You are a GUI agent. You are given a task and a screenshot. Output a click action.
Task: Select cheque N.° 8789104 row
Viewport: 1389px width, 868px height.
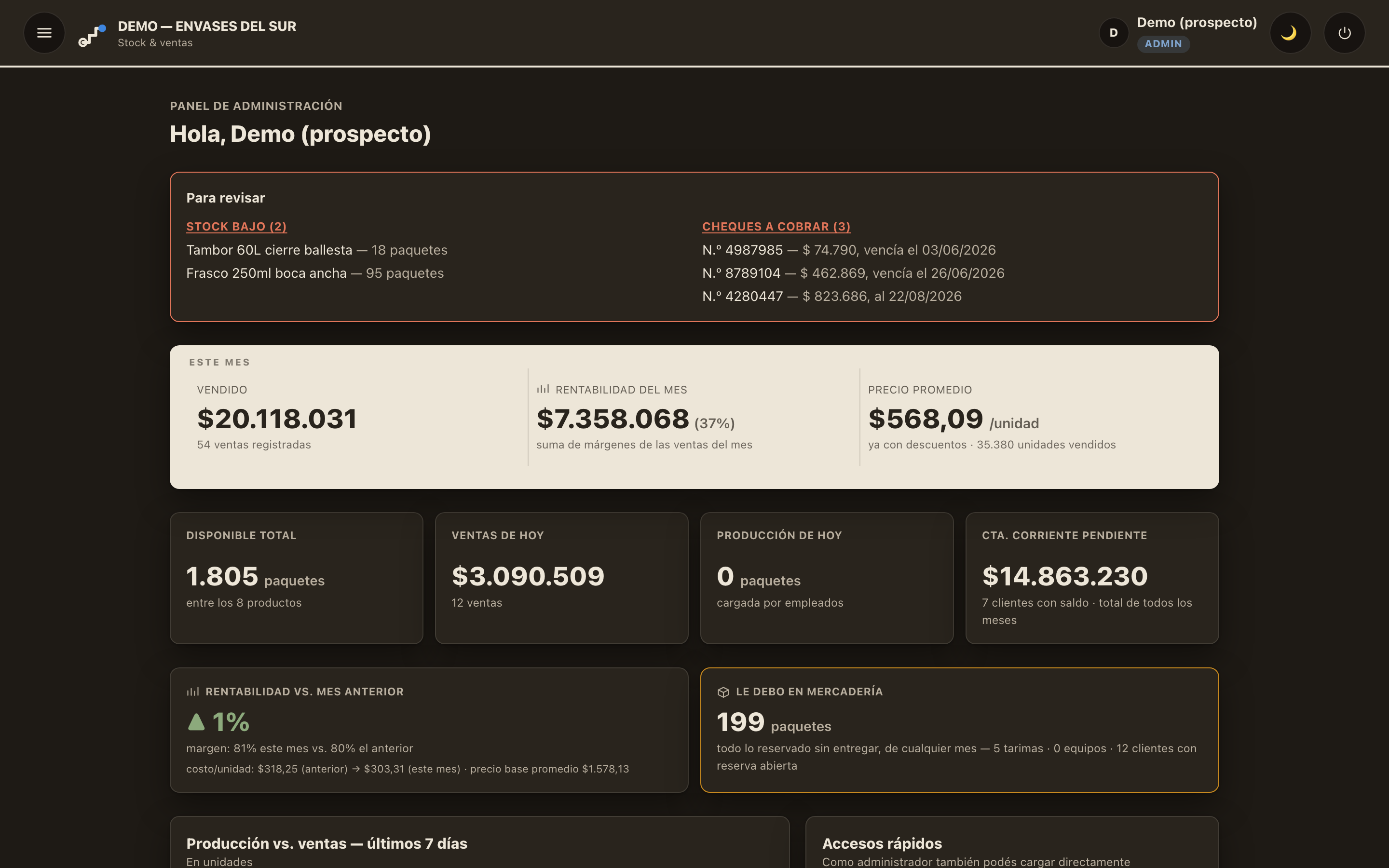[854, 273]
